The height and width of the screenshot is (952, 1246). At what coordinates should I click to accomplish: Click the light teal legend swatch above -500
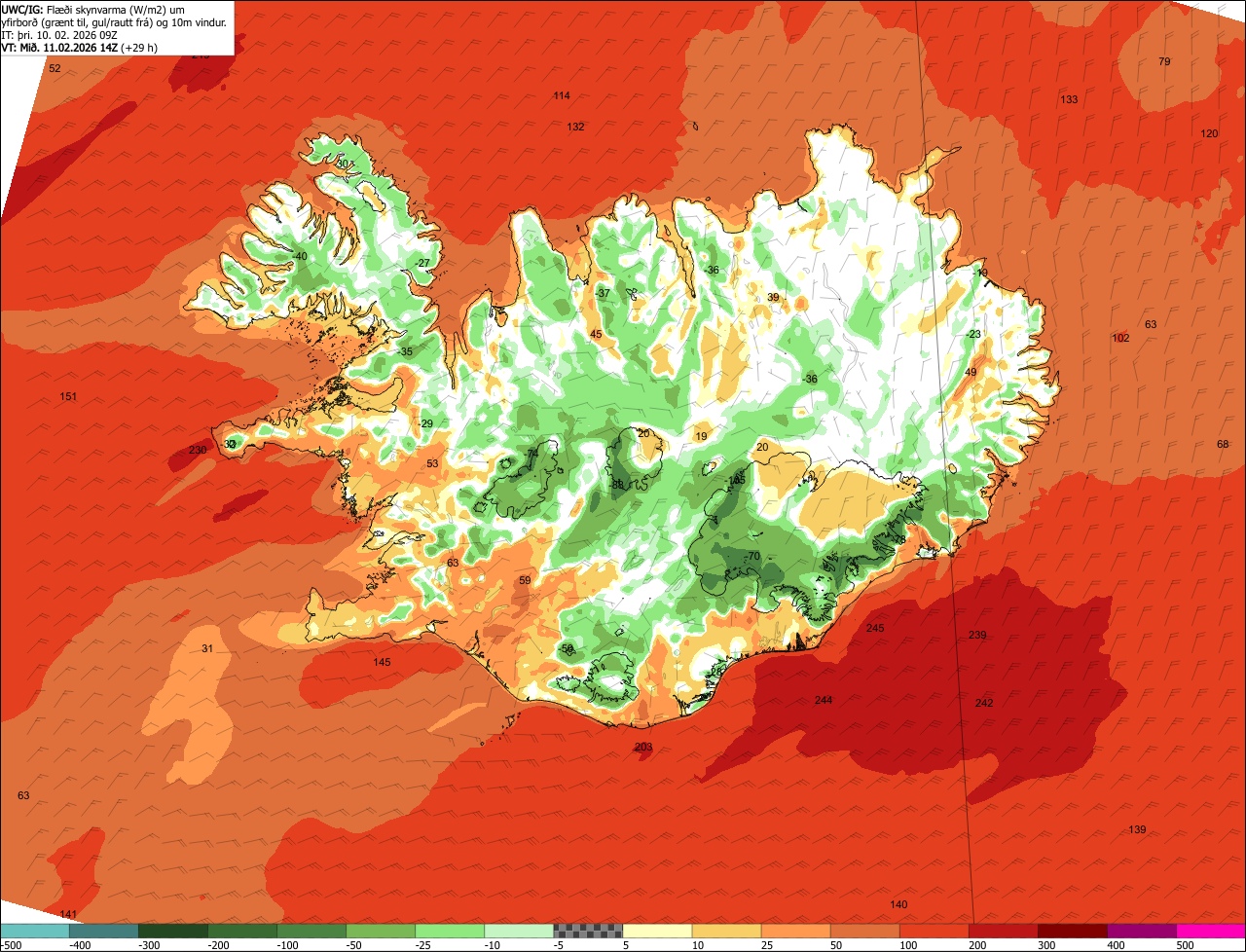34,931
